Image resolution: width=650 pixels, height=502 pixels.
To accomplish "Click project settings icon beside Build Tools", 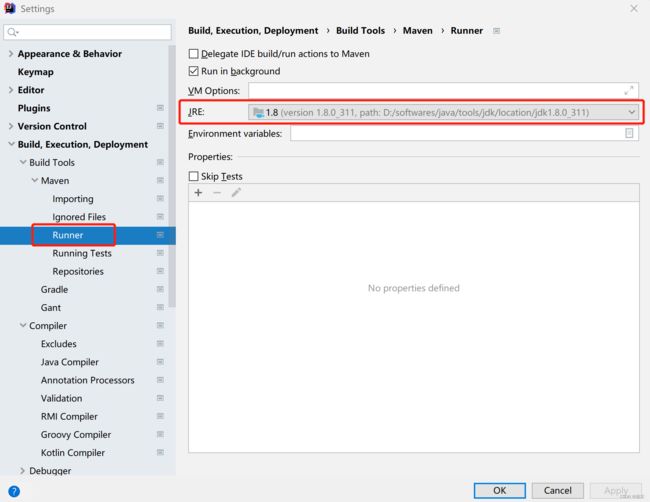I will [x=160, y=162].
